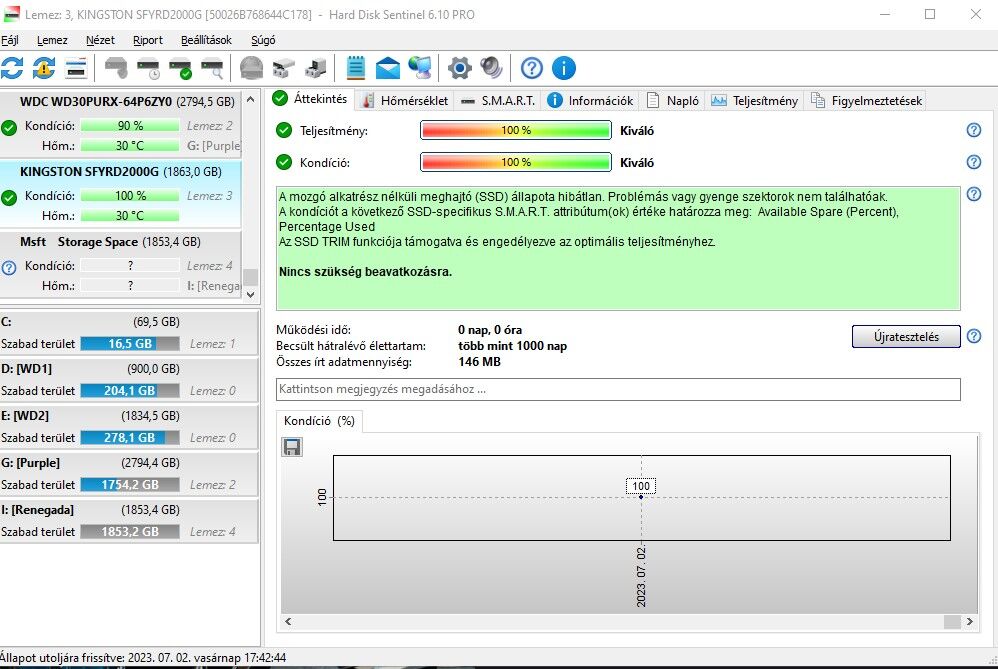
Task: Click the help icon beside Teljesítmény bar
Action: point(974,130)
